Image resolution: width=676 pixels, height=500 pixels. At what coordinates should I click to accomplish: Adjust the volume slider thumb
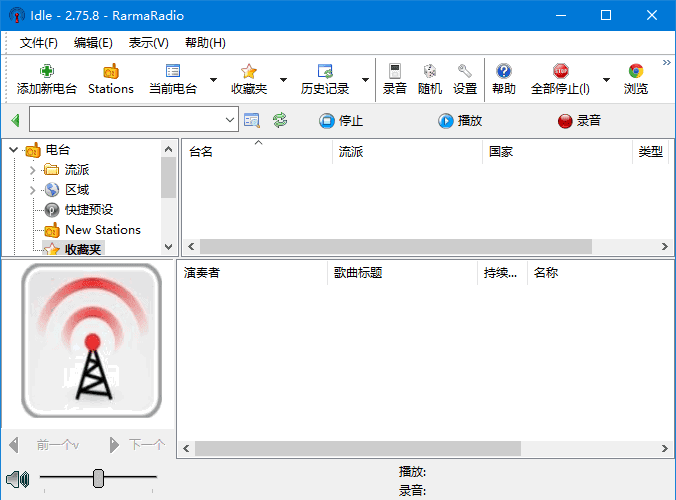pos(98,478)
